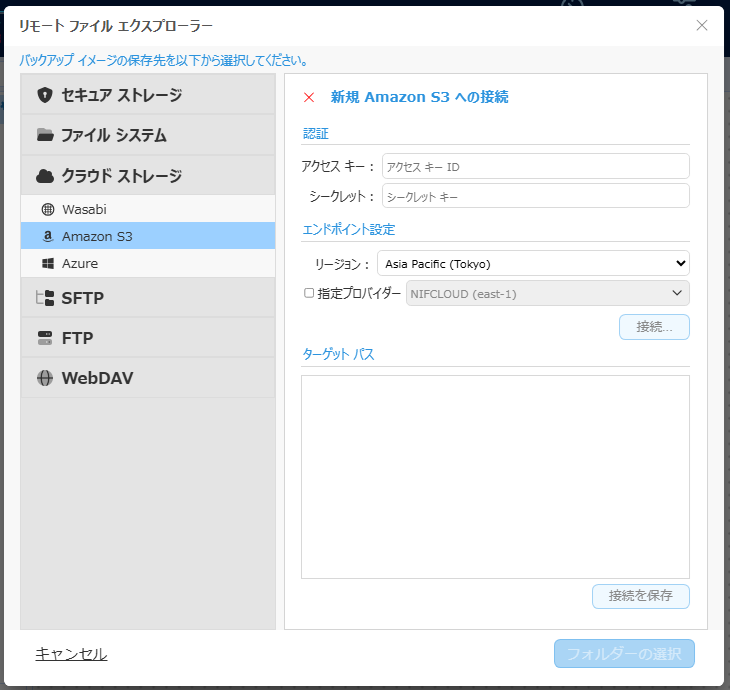Click the FTP server icon
This screenshot has height=690, width=730.
coord(45,338)
